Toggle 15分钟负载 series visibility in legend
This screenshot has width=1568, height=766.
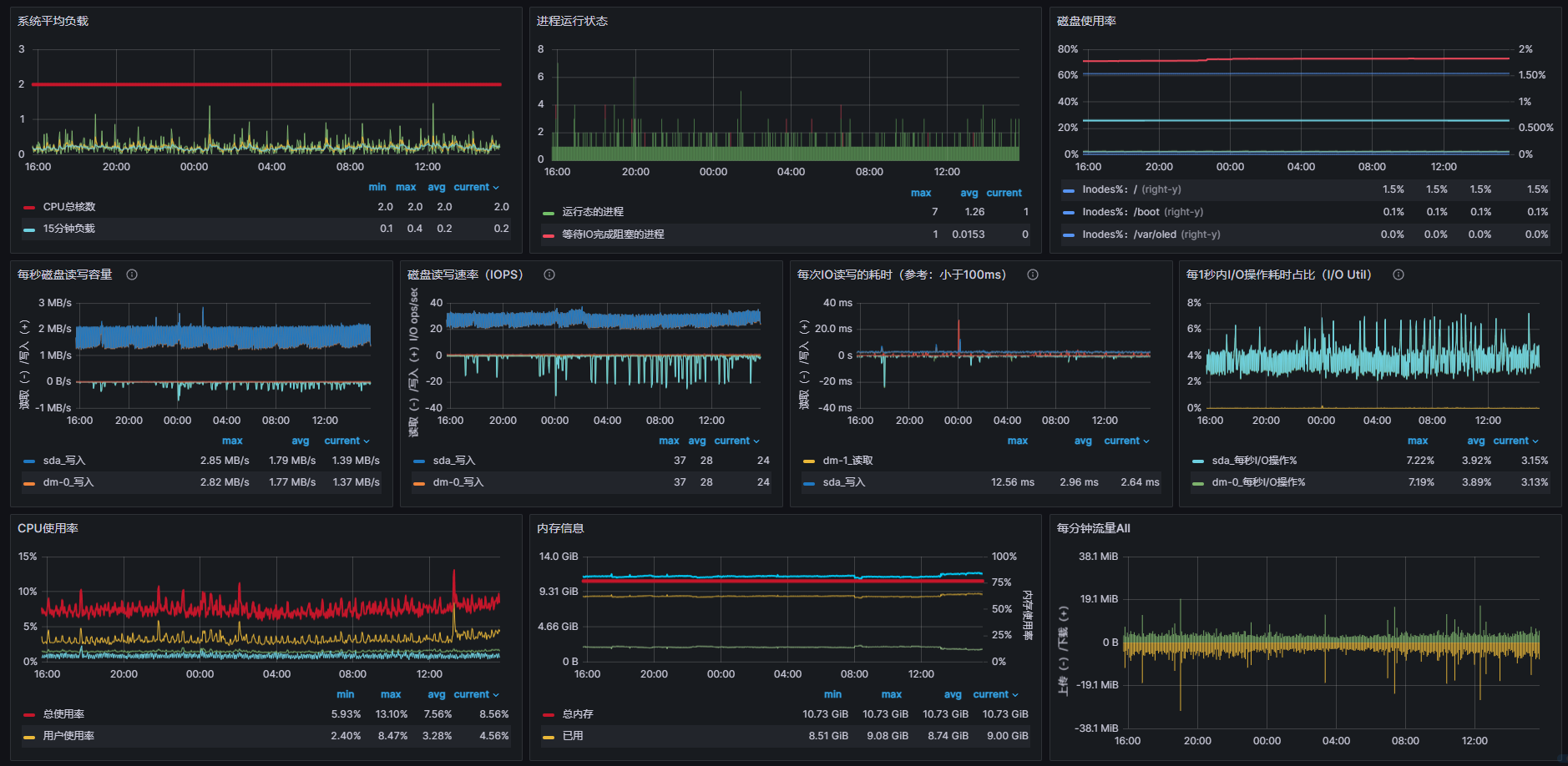pyautogui.click(x=69, y=229)
